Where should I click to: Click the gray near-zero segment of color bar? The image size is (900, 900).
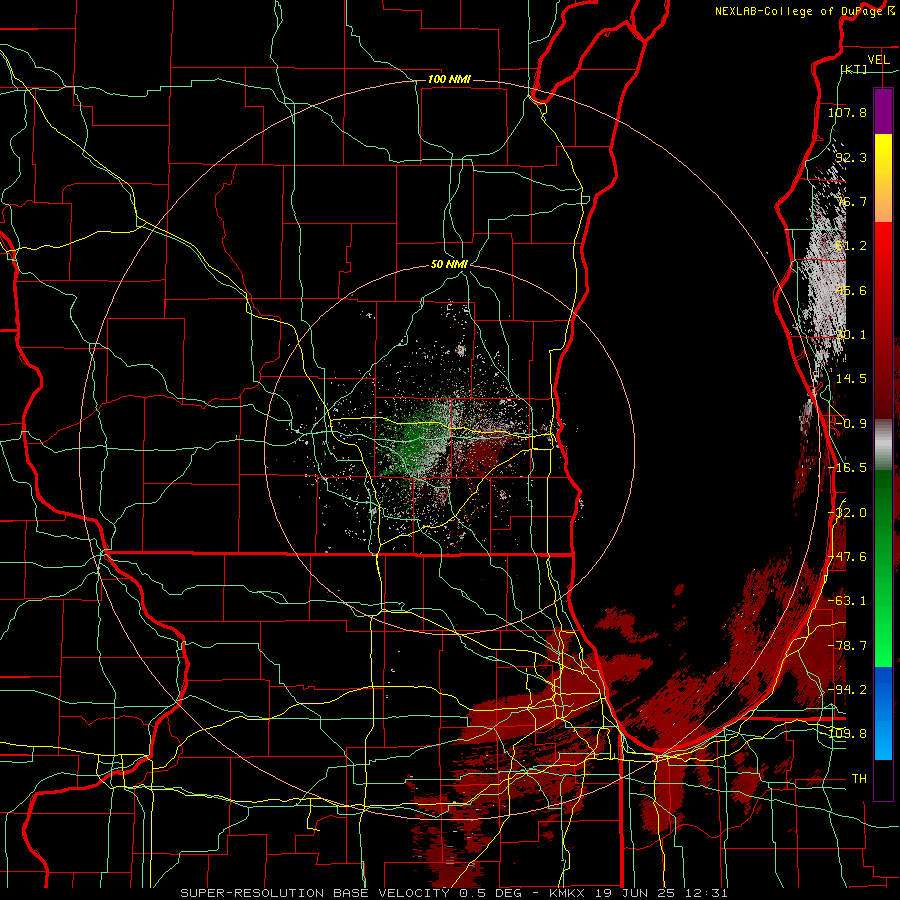tap(883, 445)
